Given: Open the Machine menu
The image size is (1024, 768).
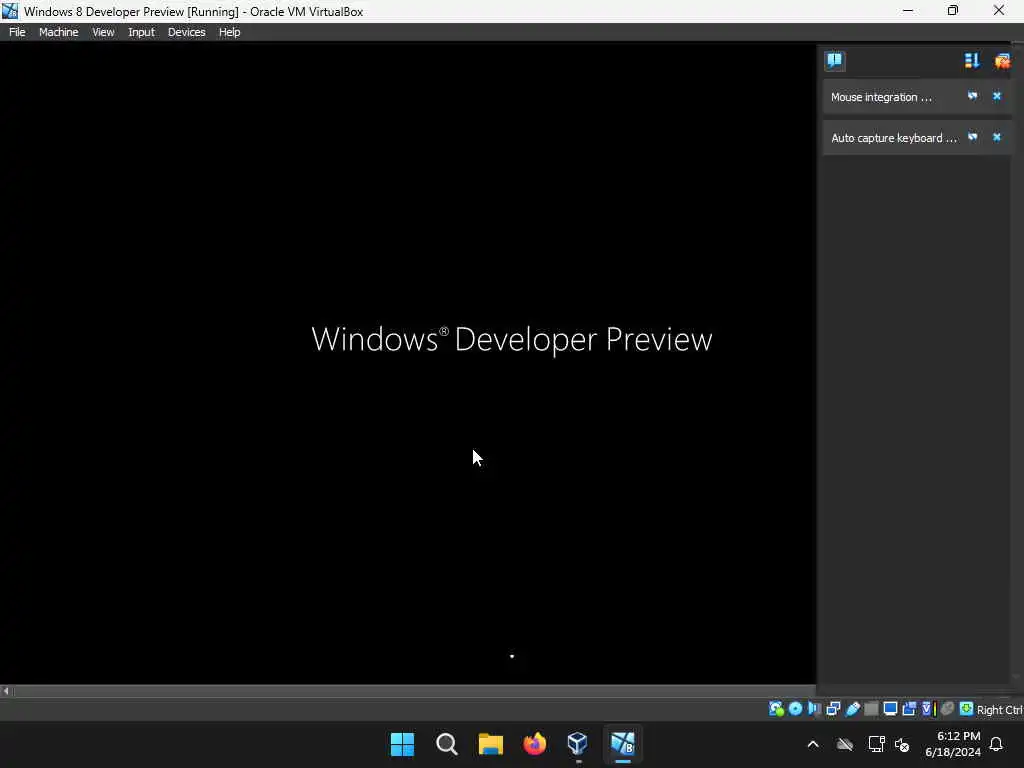Looking at the screenshot, I should (58, 32).
